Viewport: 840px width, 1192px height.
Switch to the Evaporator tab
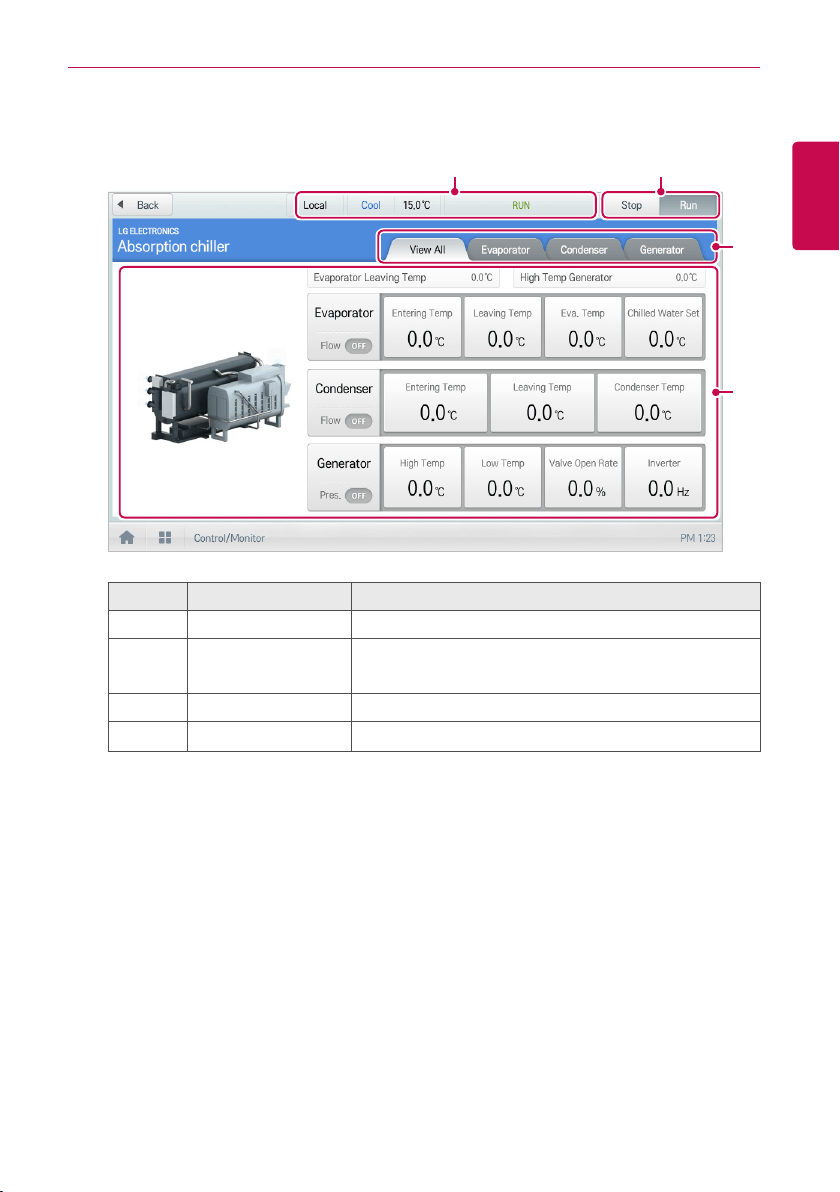tap(506, 249)
